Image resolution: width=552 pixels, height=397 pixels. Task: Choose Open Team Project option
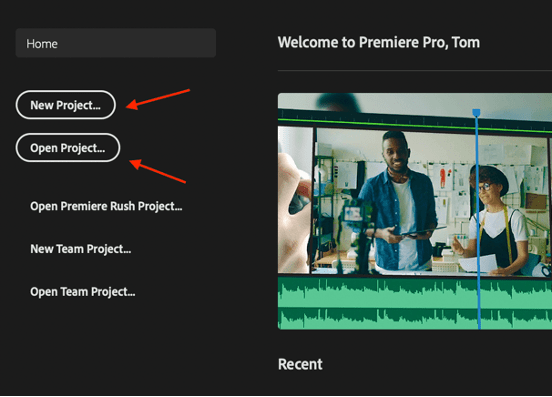[83, 292]
